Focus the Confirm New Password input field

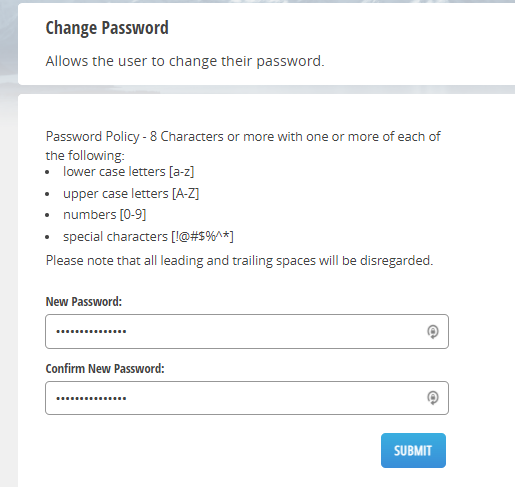pyautogui.click(x=247, y=398)
